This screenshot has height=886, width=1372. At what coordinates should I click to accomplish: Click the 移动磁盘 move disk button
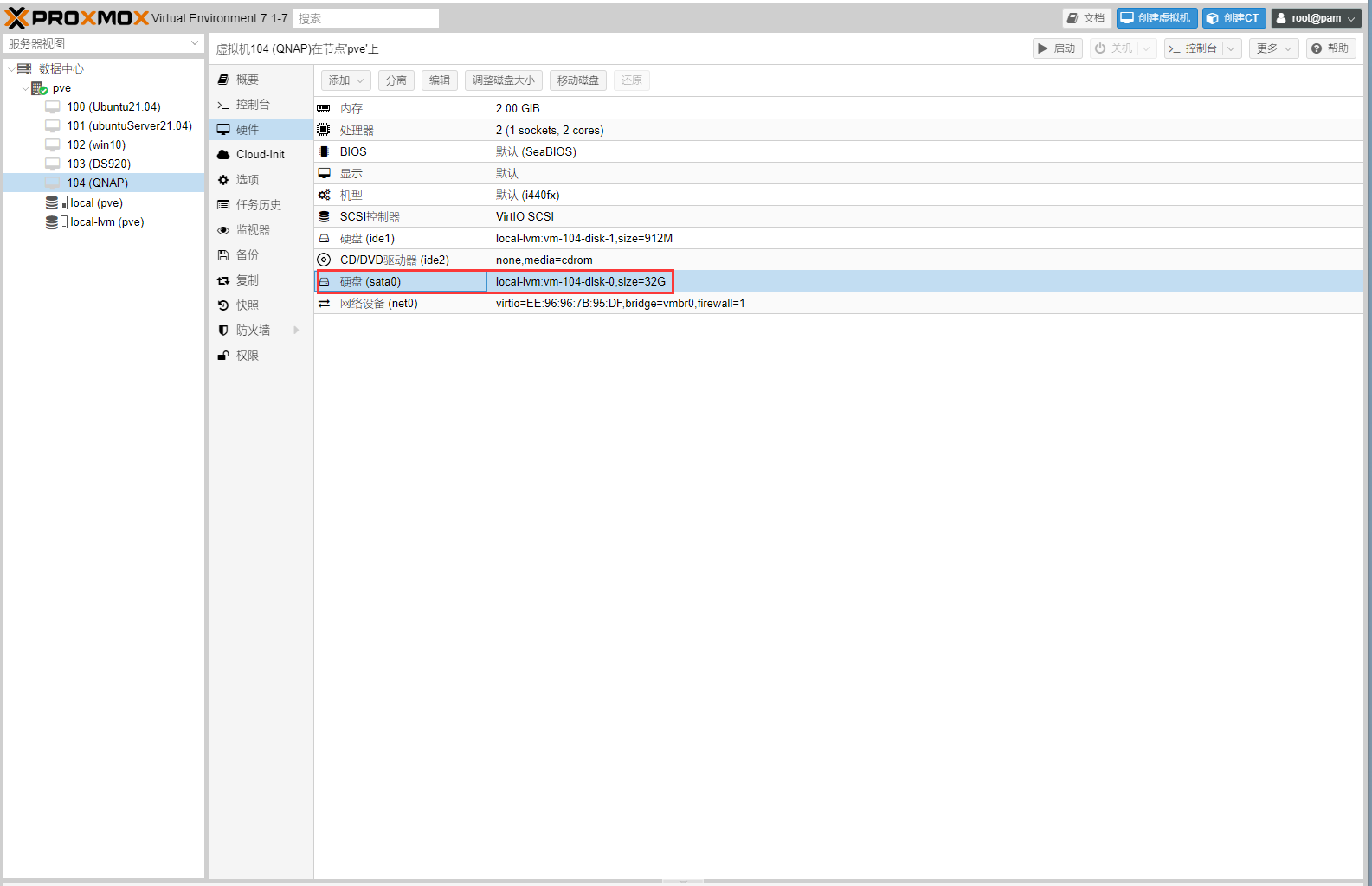578,80
